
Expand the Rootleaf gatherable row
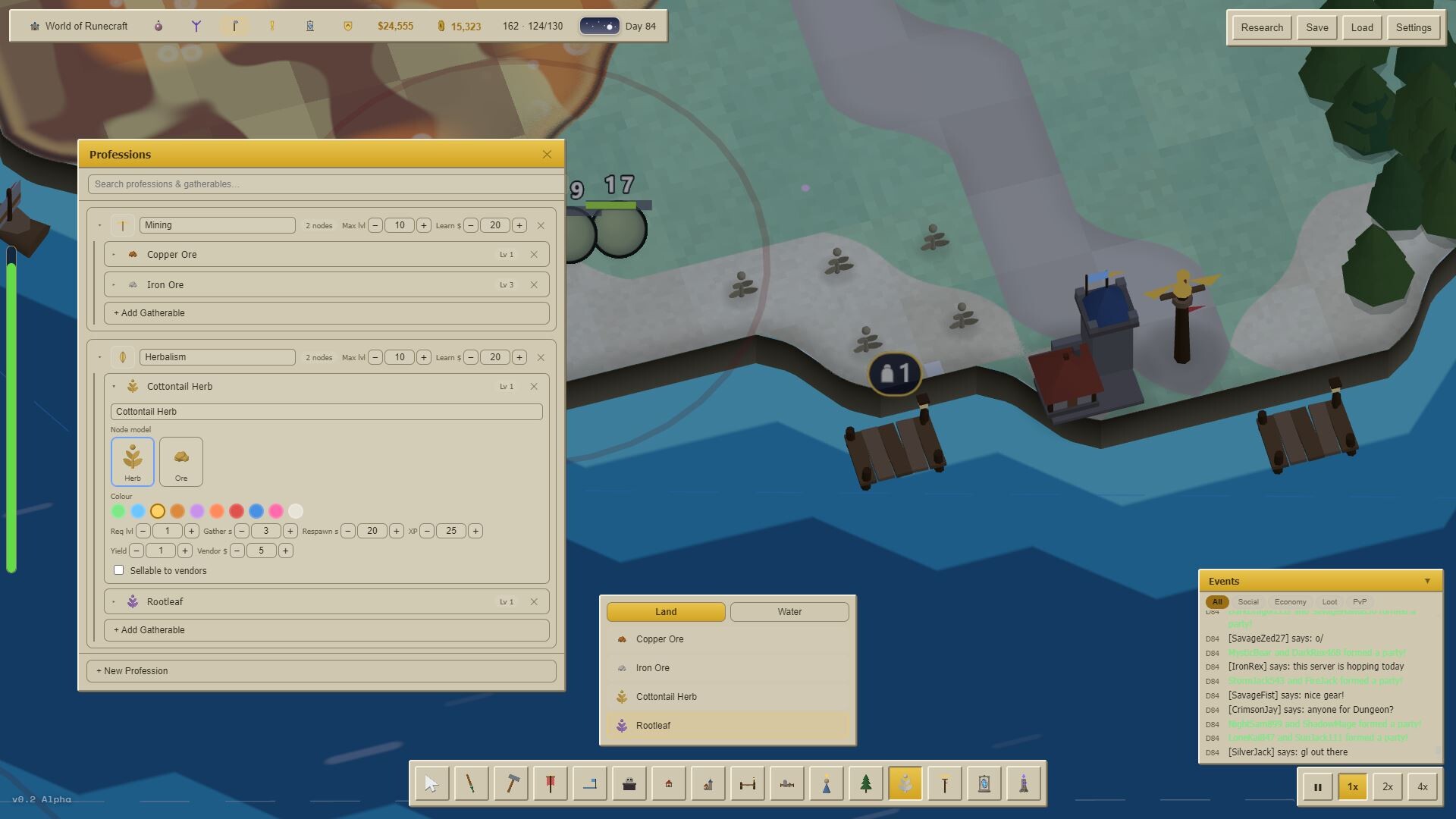point(114,602)
